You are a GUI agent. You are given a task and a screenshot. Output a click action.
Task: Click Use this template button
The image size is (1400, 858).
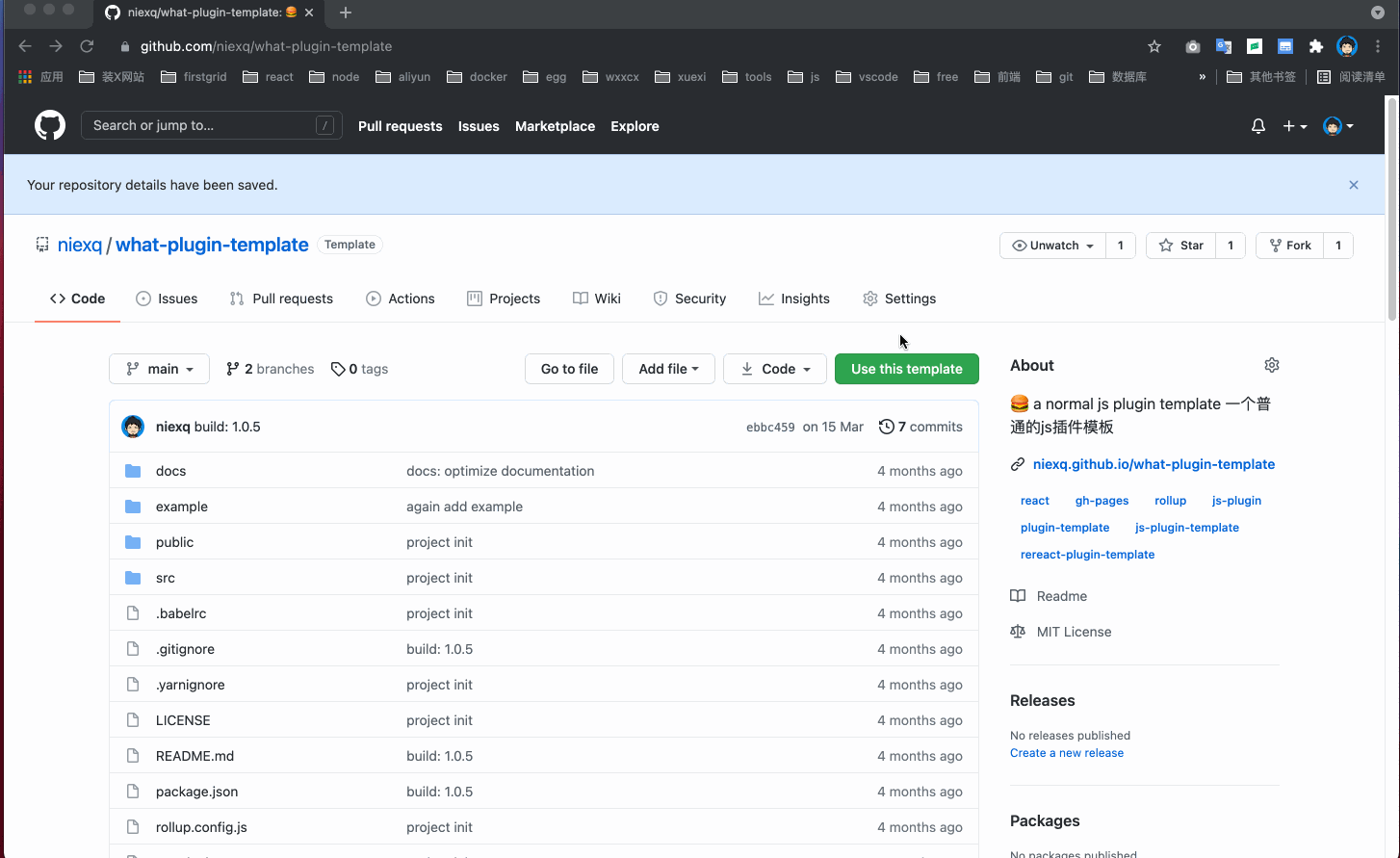pyautogui.click(x=907, y=369)
